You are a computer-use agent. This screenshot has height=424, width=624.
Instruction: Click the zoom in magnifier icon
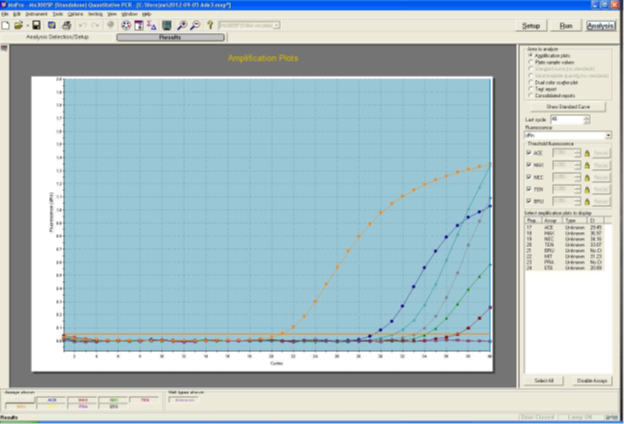click(181, 25)
